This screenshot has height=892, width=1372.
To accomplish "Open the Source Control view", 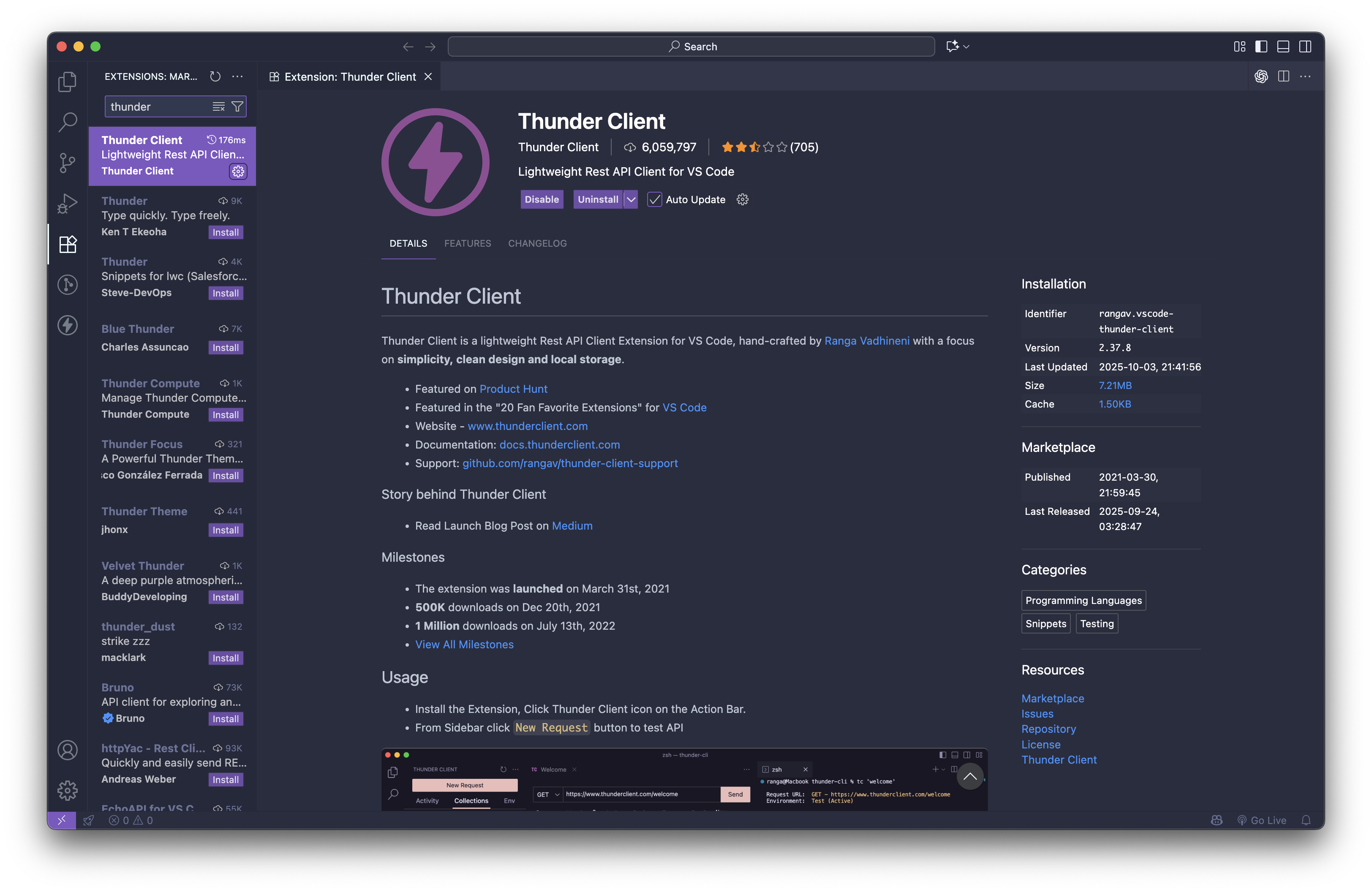I will (68, 163).
